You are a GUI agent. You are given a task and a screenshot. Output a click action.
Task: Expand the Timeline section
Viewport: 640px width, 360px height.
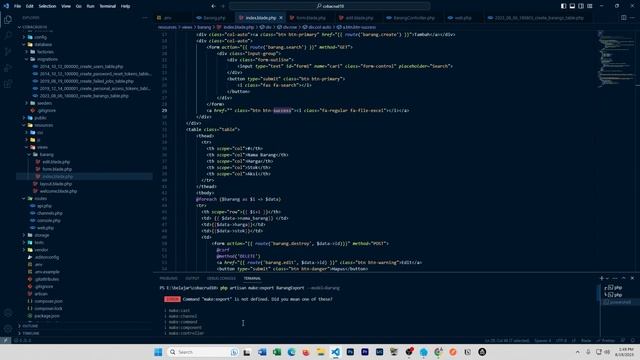point(31,333)
